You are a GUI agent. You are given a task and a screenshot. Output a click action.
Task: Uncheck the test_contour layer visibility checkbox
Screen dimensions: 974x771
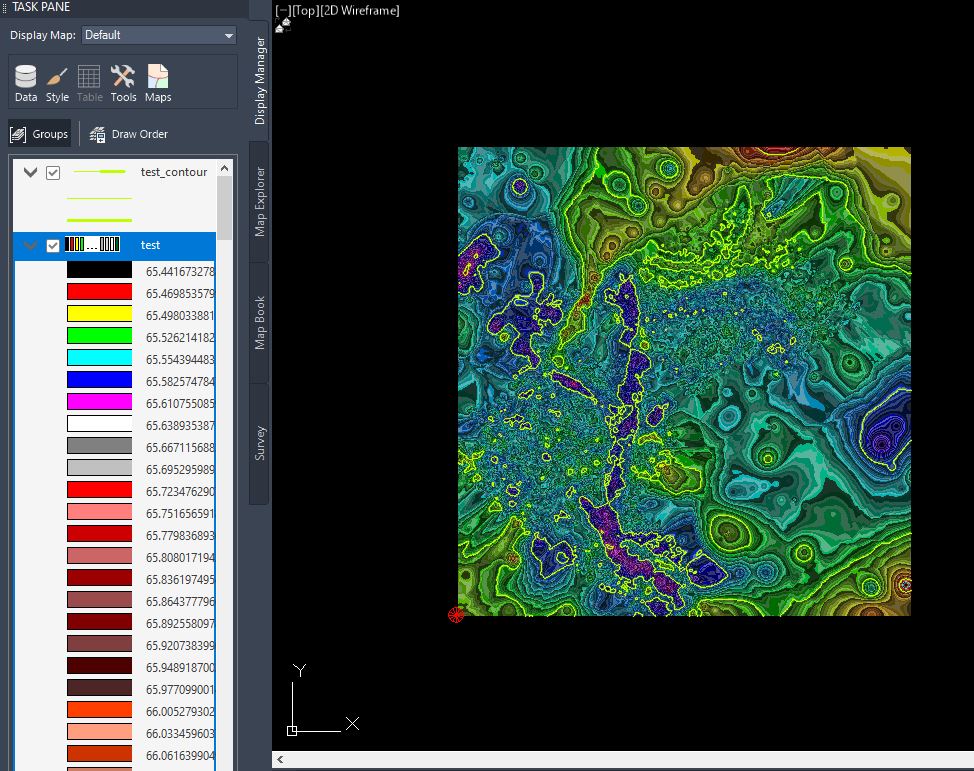tap(53, 172)
